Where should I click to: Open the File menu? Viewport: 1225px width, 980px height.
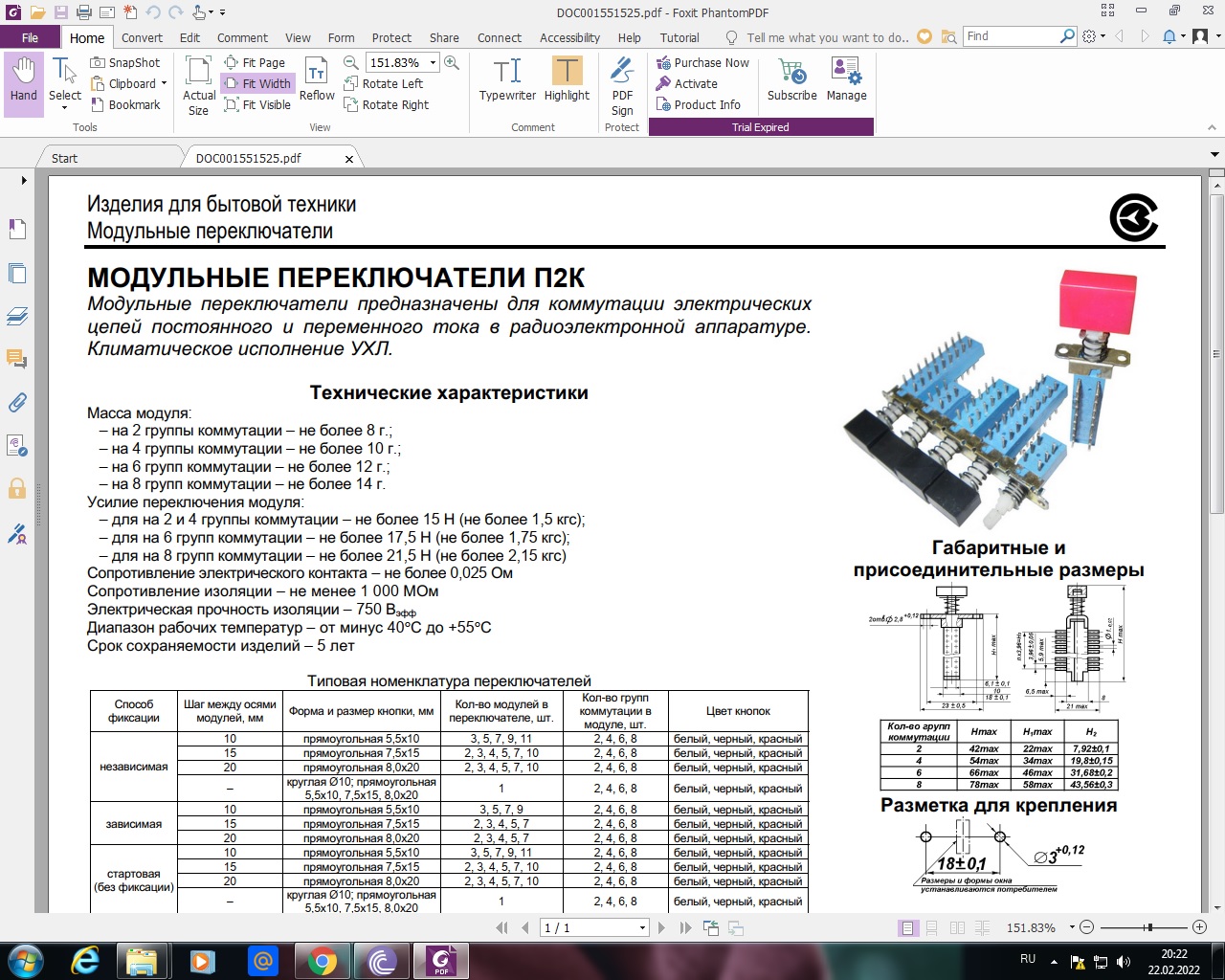(30, 38)
